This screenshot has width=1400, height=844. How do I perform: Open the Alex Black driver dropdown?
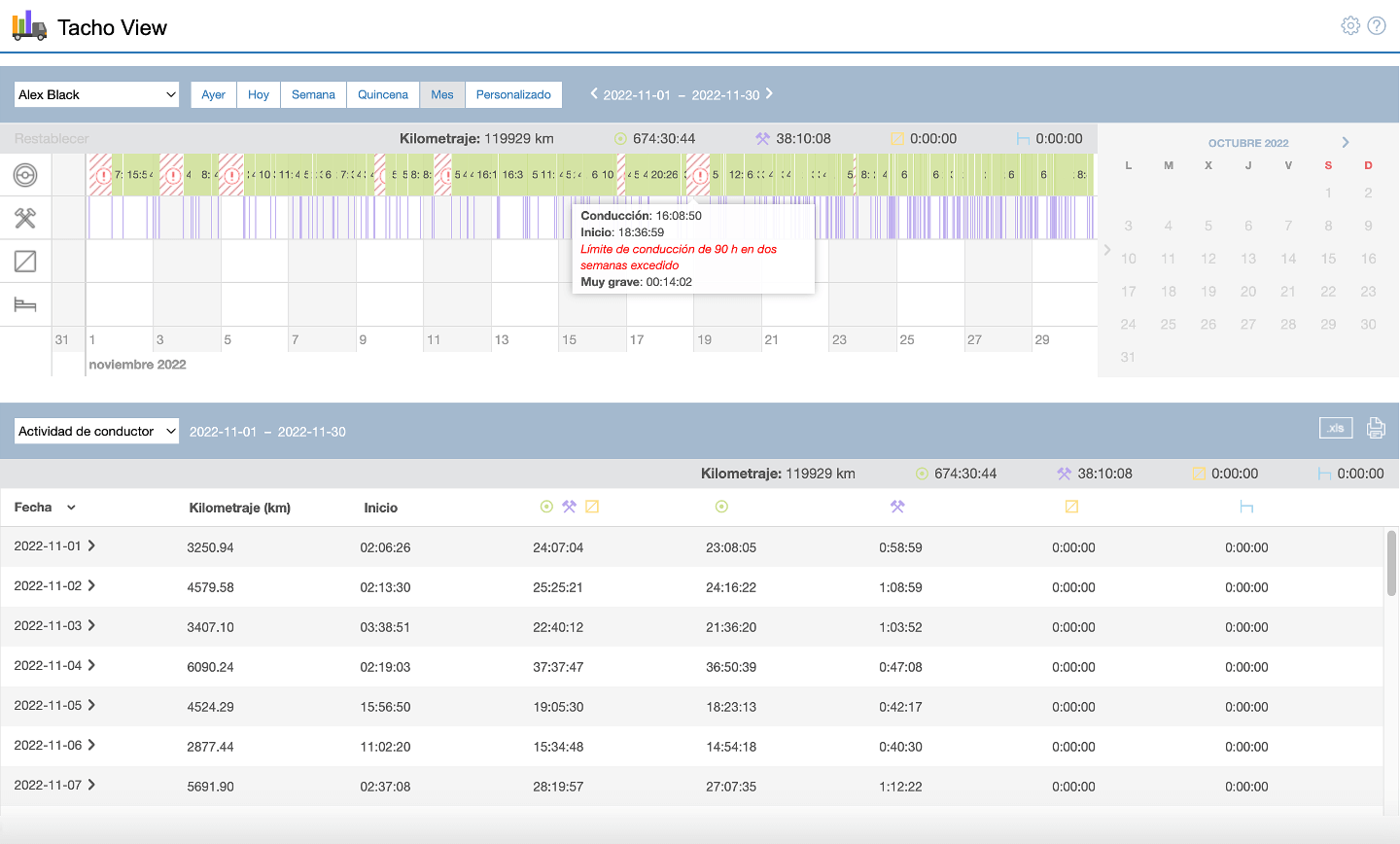click(x=97, y=94)
